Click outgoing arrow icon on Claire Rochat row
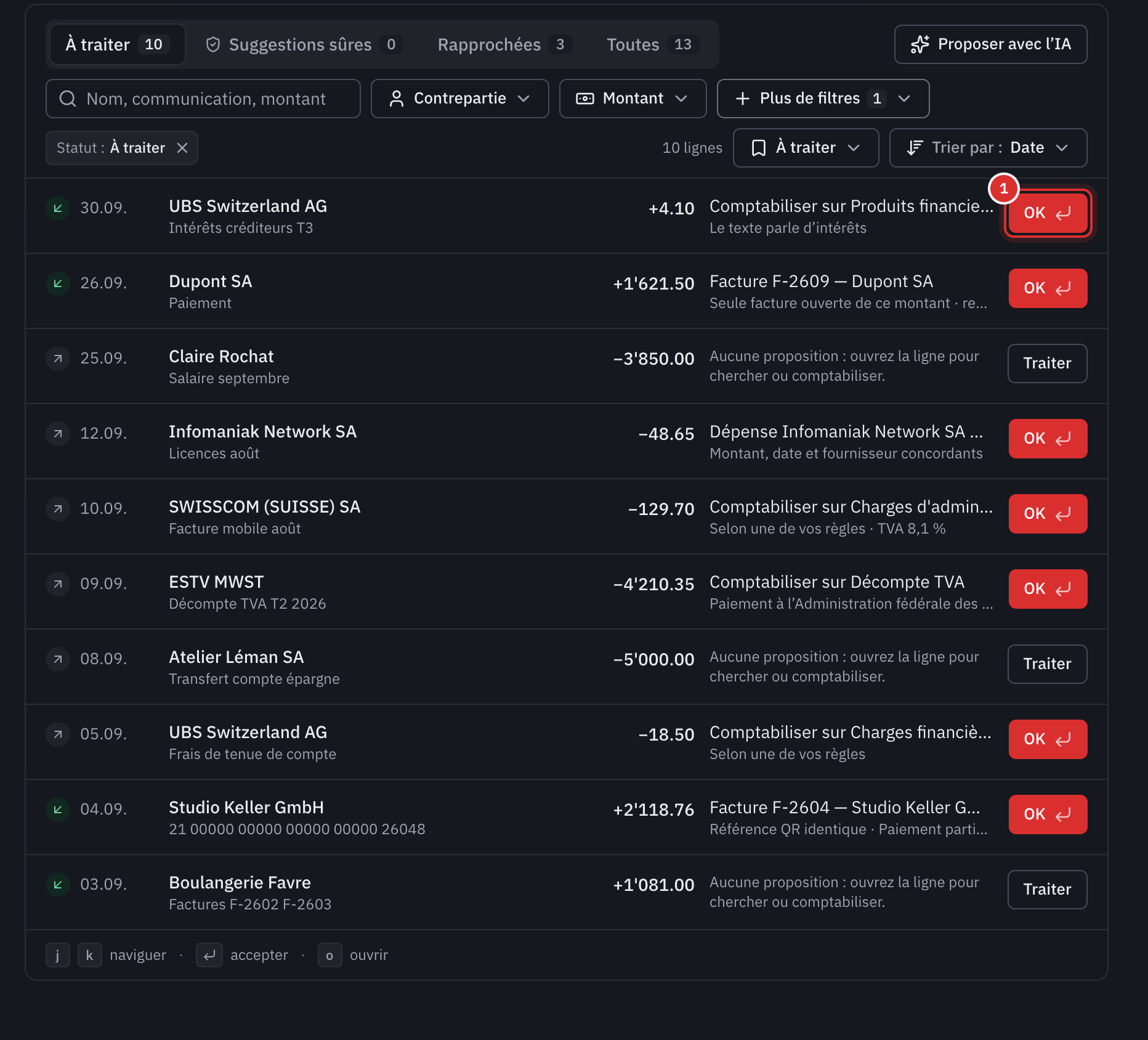 [58, 359]
